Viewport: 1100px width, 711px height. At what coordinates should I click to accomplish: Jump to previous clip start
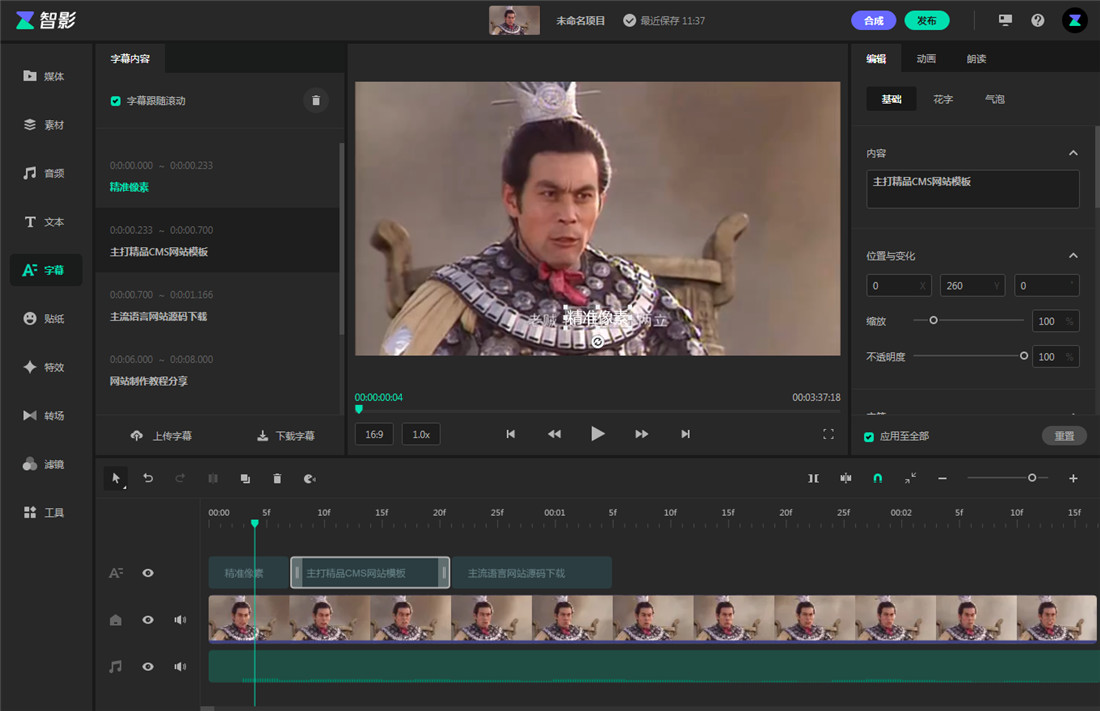coord(511,434)
